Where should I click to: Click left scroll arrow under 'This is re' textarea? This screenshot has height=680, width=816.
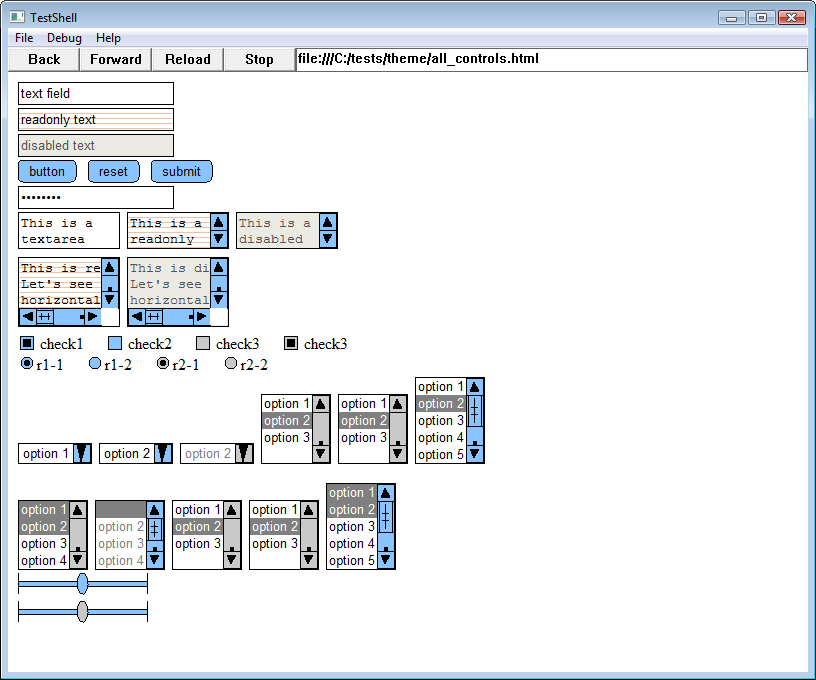point(26,317)
